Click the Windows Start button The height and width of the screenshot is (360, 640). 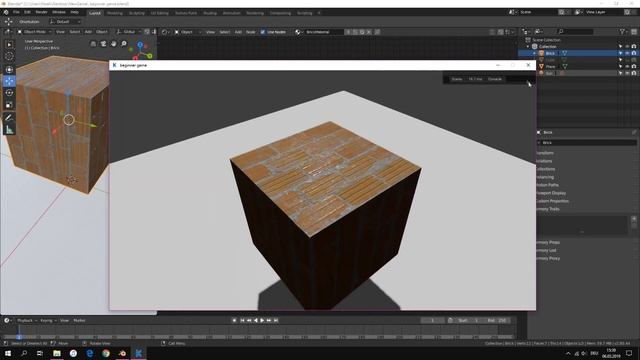click(x=8, y=353)
